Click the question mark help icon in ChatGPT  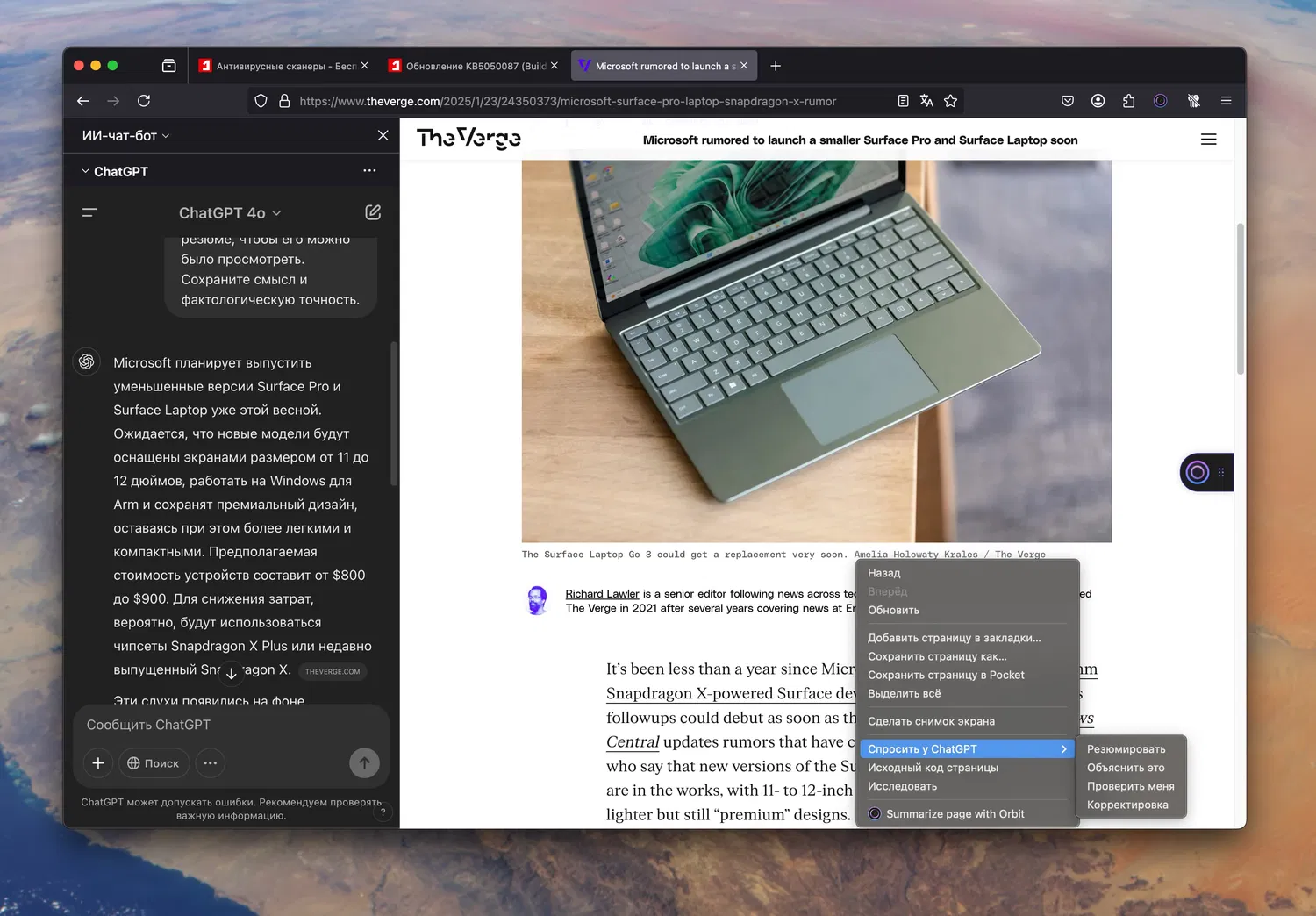coord(383,812)
